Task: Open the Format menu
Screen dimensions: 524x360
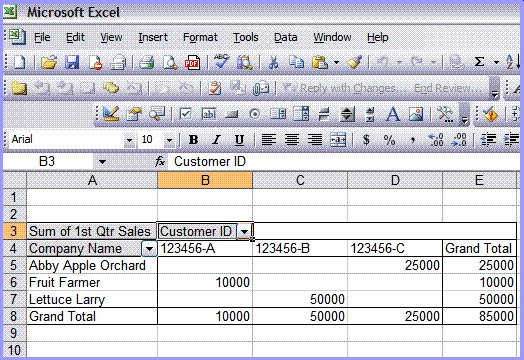Action: point(200,37)
